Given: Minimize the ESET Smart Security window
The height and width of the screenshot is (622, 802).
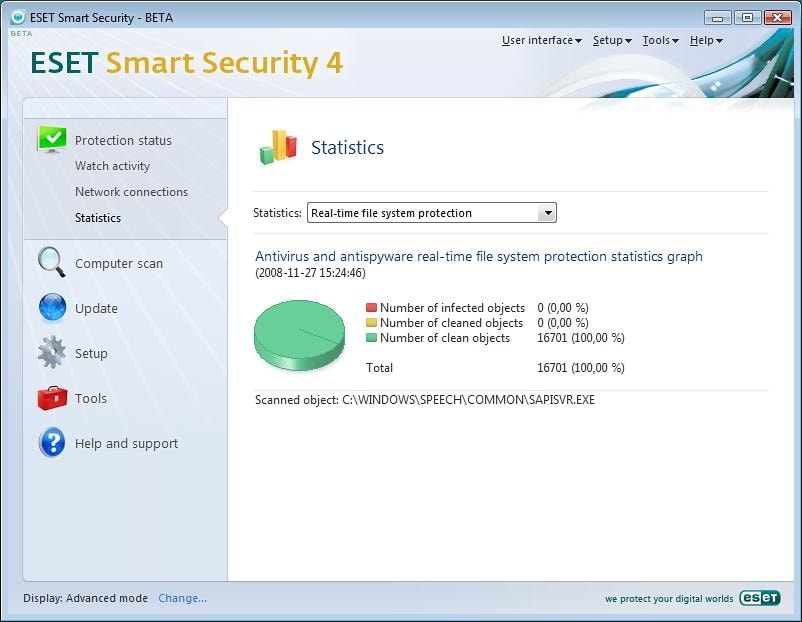Looking at the screenshot, I should pos(717,18).
